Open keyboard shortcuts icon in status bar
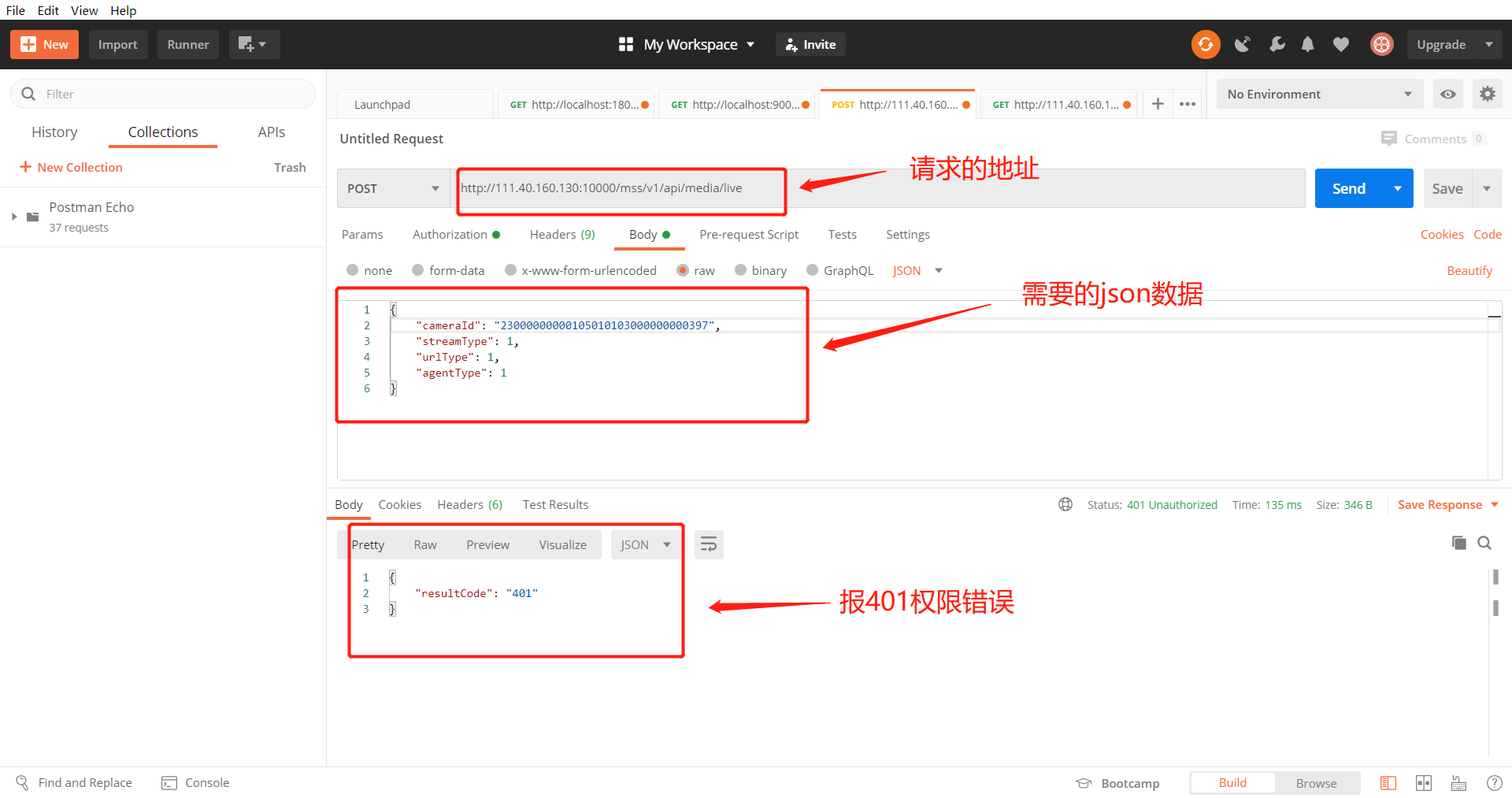Screen dimensions: 1512x798 pyautogui.click(x=1458, y=783)
